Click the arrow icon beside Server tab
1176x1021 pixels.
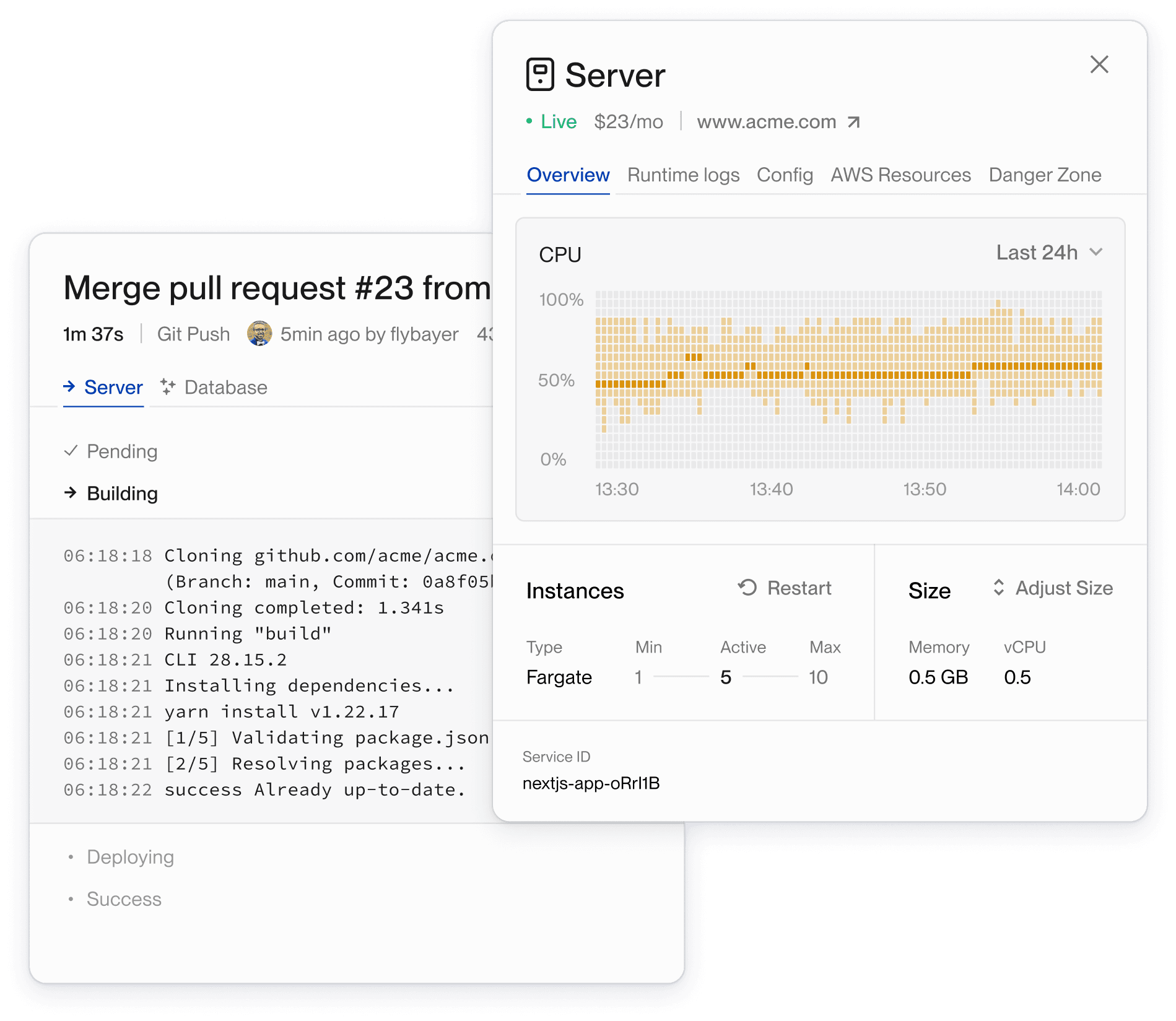(69, 387)
